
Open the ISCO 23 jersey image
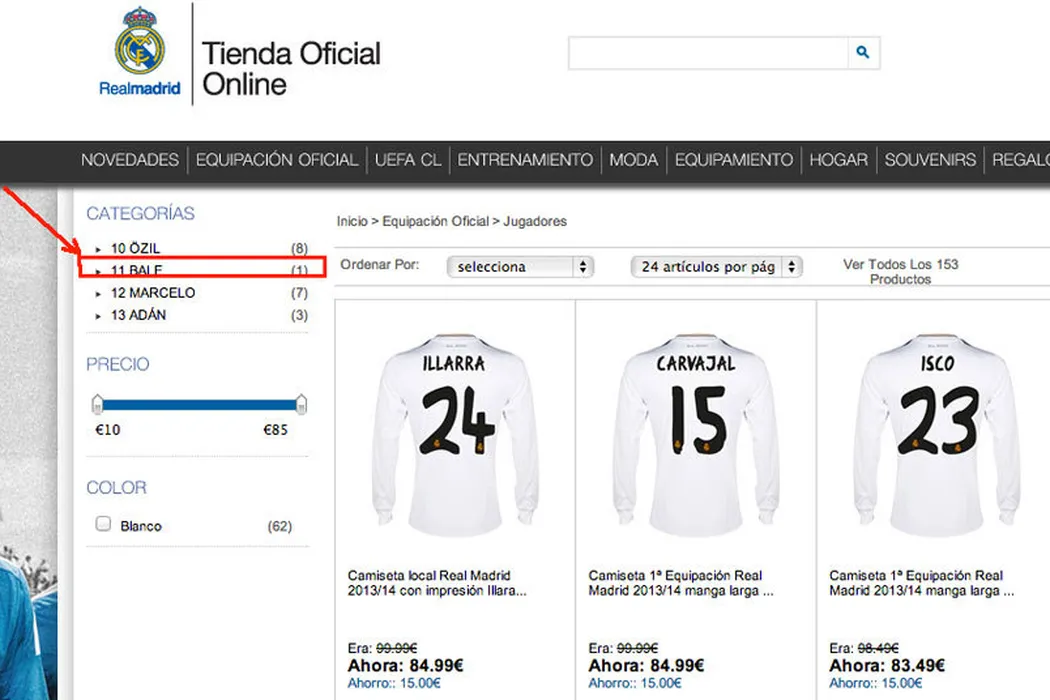(937, 430)
